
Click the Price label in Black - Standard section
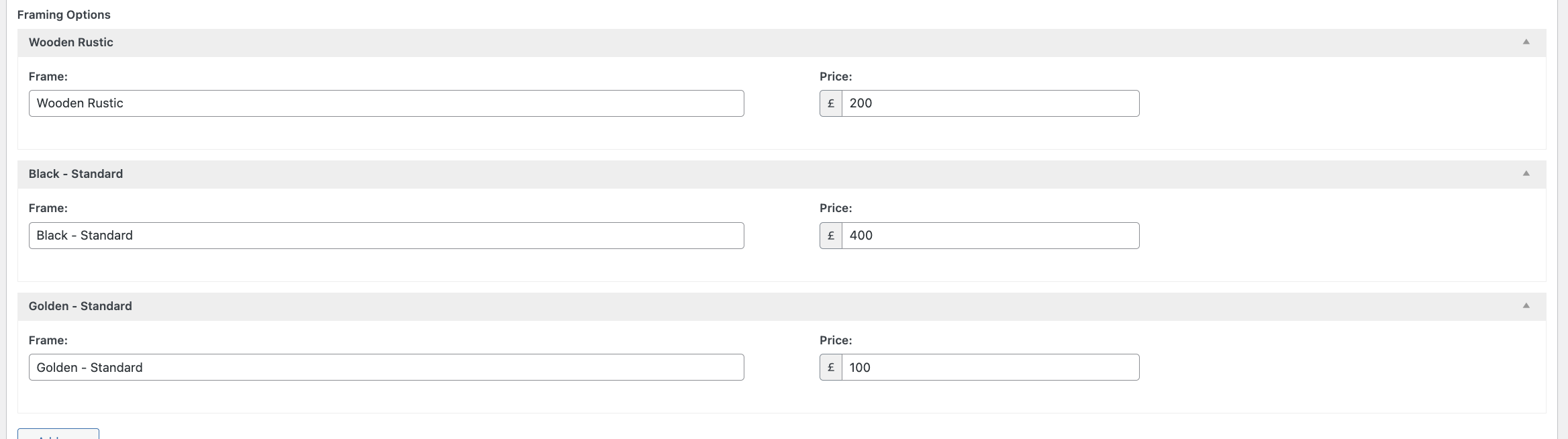[x=836, y=208]
